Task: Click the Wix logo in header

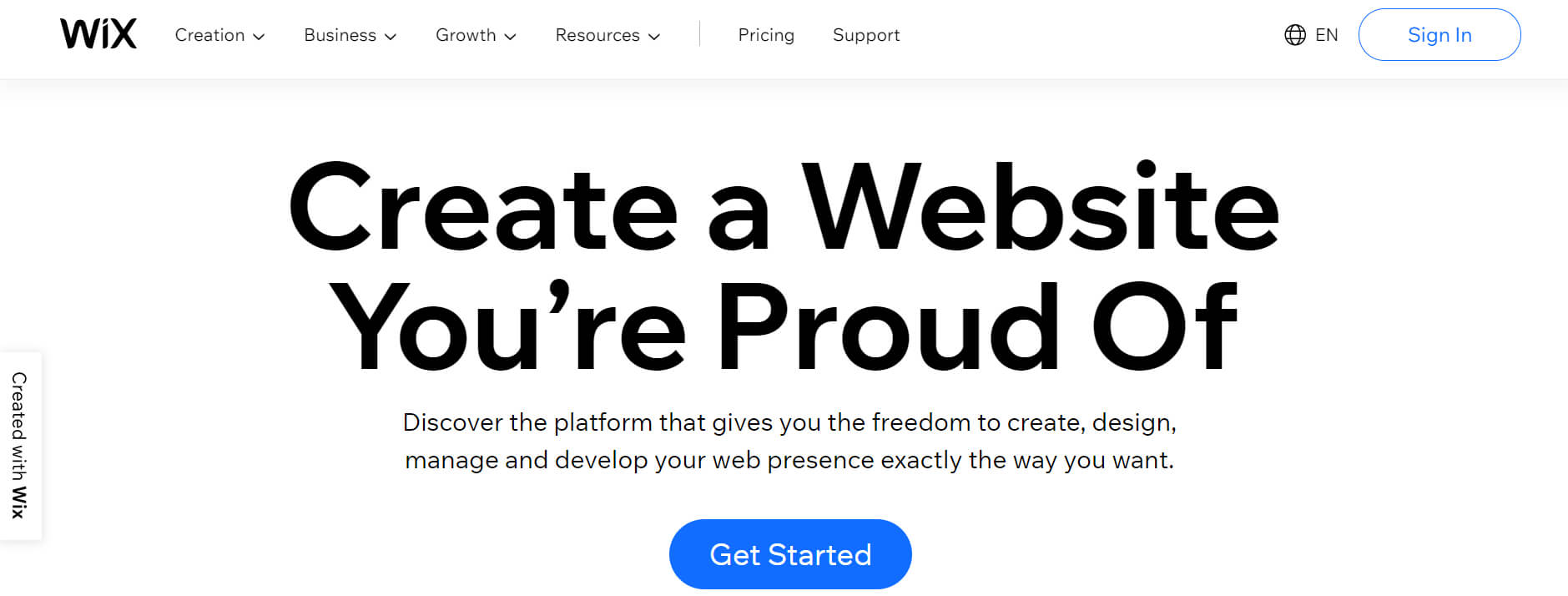Action: tap(98, 34)
